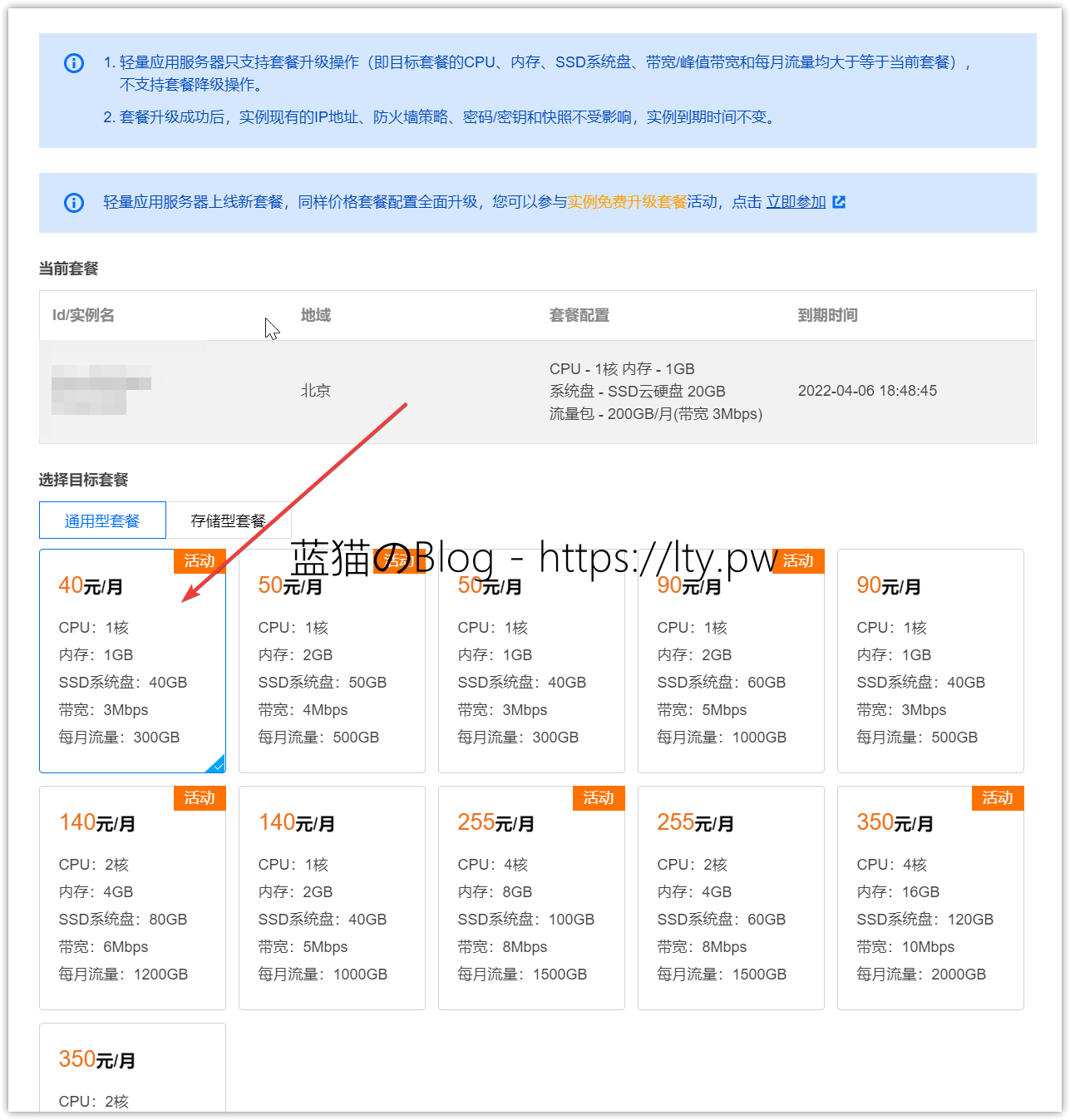Open the 立即参加 link
This screenshot has width=1070, height=1120.
796,202
